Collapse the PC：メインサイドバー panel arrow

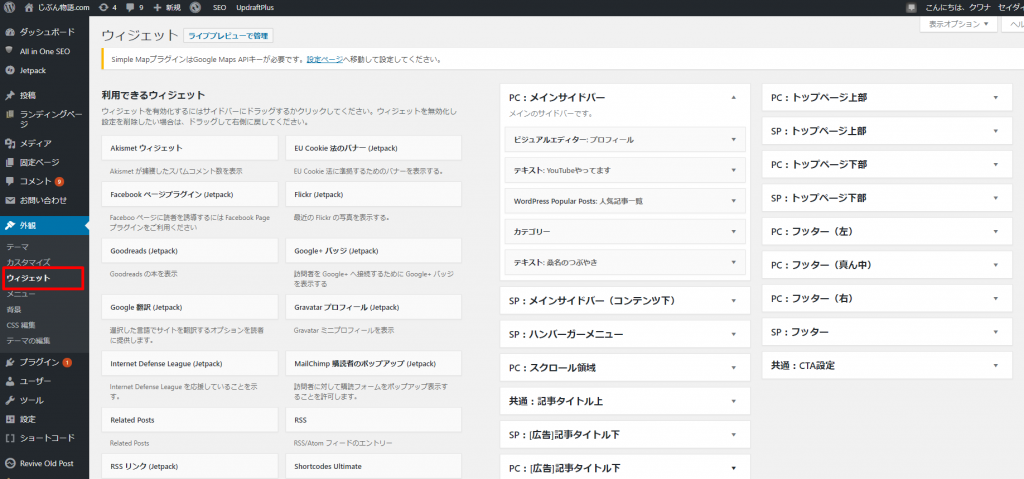[733, 97]
